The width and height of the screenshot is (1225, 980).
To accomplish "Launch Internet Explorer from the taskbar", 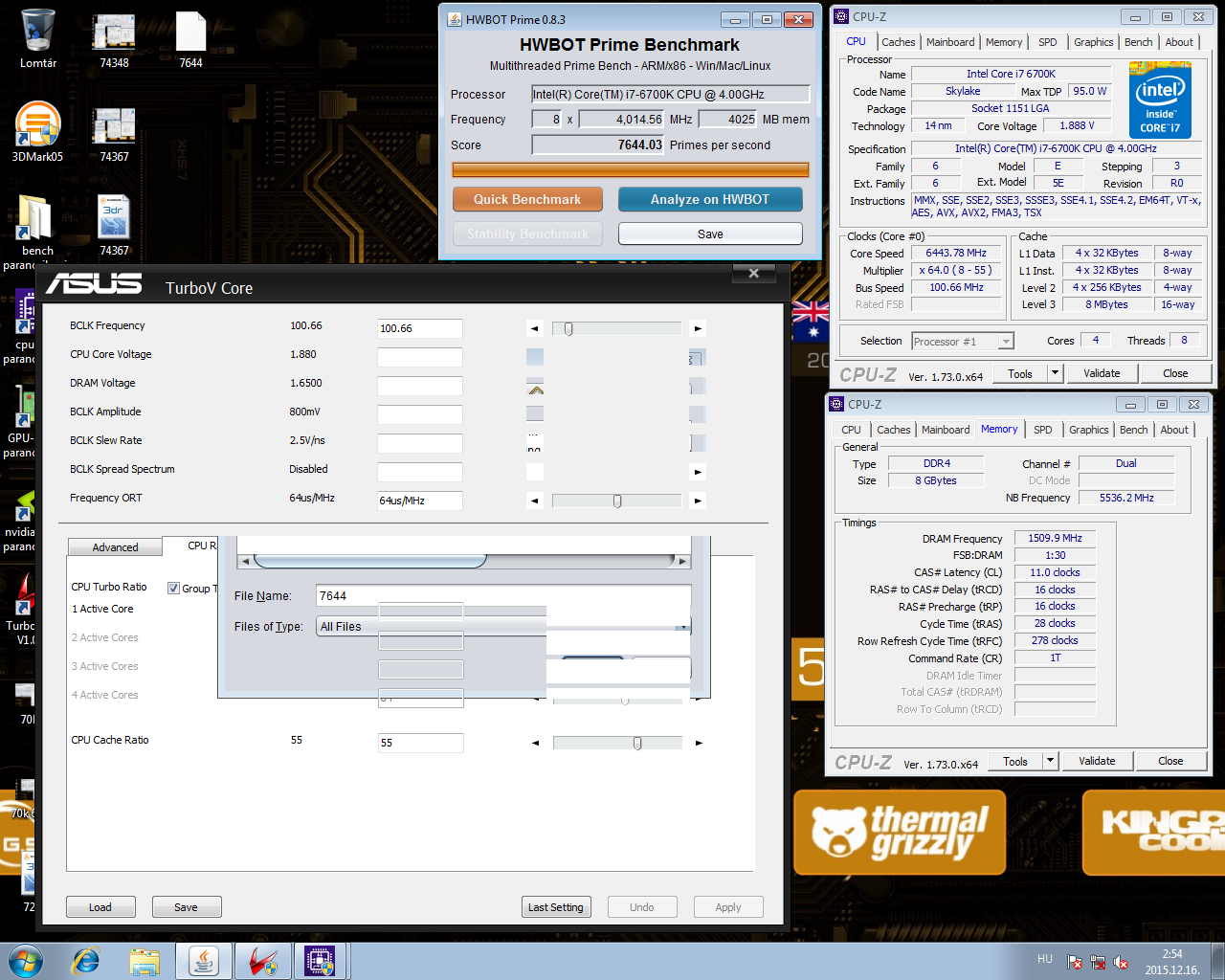I will (x=86, y=961).
